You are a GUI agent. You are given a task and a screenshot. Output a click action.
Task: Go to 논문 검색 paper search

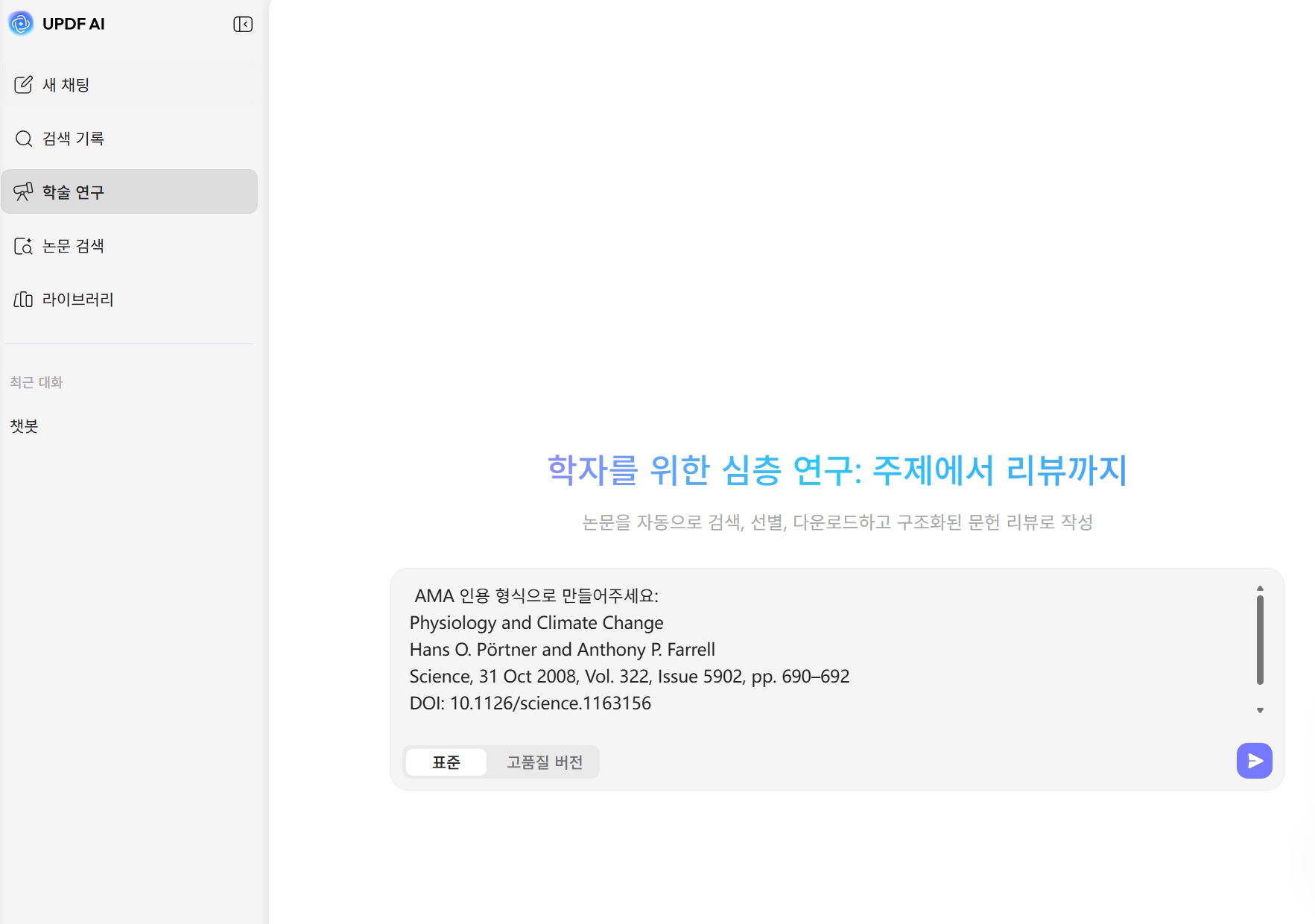(130, 246)
